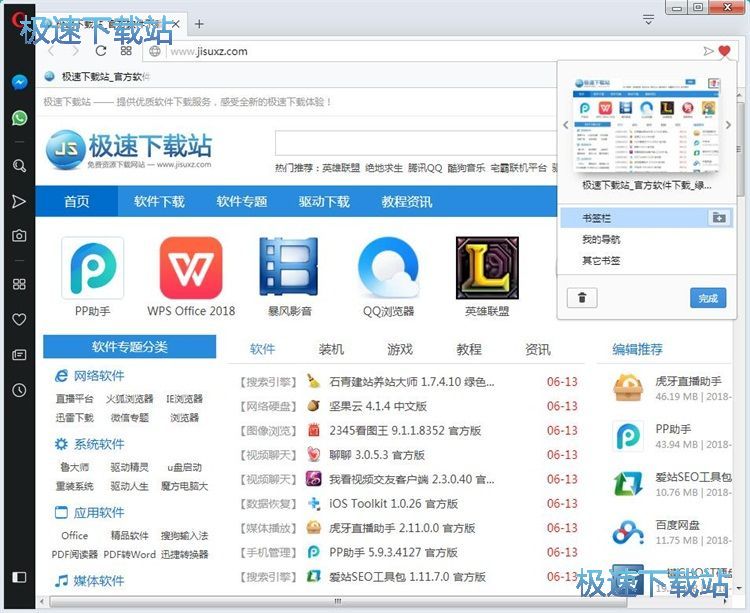Open the 教程资讯 navigation tab

(x=407, y=201)
